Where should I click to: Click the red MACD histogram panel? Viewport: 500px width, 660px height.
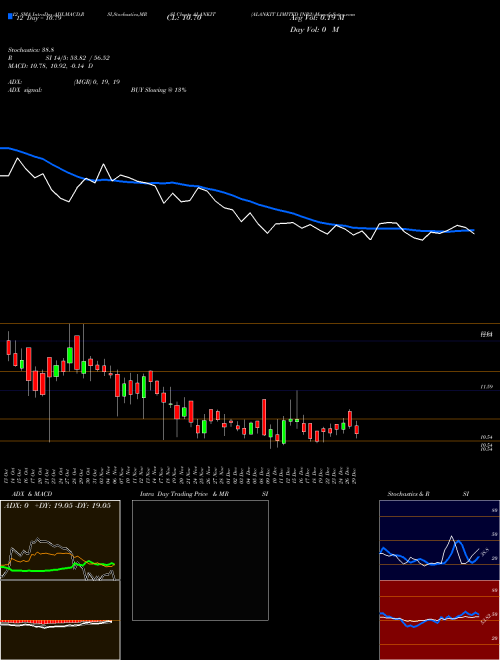coord(60,620)
